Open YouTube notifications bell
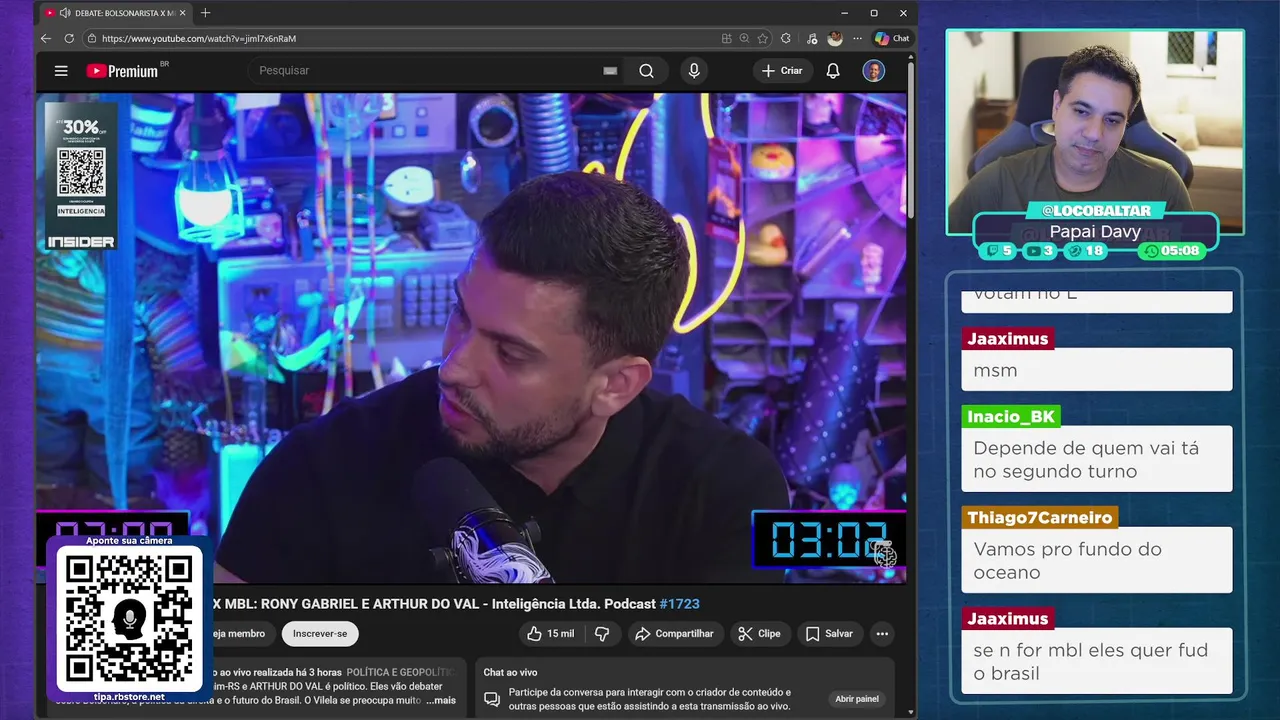Image resolution: width=1280 pixels, height=720 pixels. point(833,71)
